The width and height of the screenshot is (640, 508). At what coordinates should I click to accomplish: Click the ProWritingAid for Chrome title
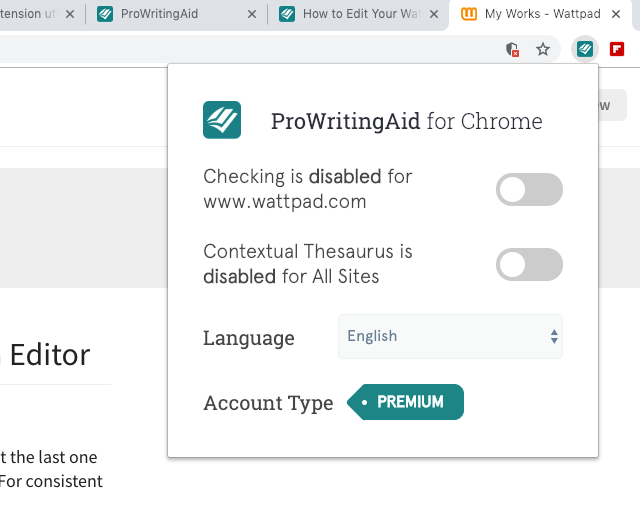pyautogui.click(x=407, y=121)
